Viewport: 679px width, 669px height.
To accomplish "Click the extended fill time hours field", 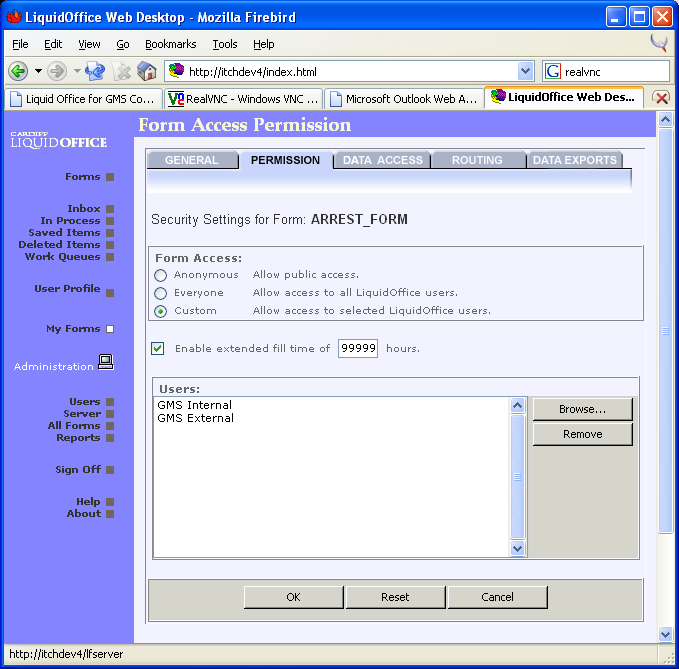I will [x=357, y=348].
